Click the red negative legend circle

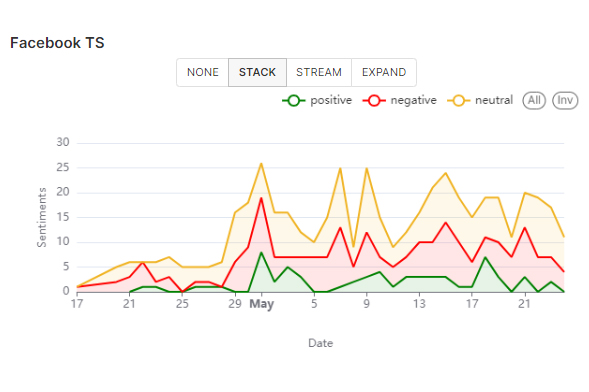point(374,101)
